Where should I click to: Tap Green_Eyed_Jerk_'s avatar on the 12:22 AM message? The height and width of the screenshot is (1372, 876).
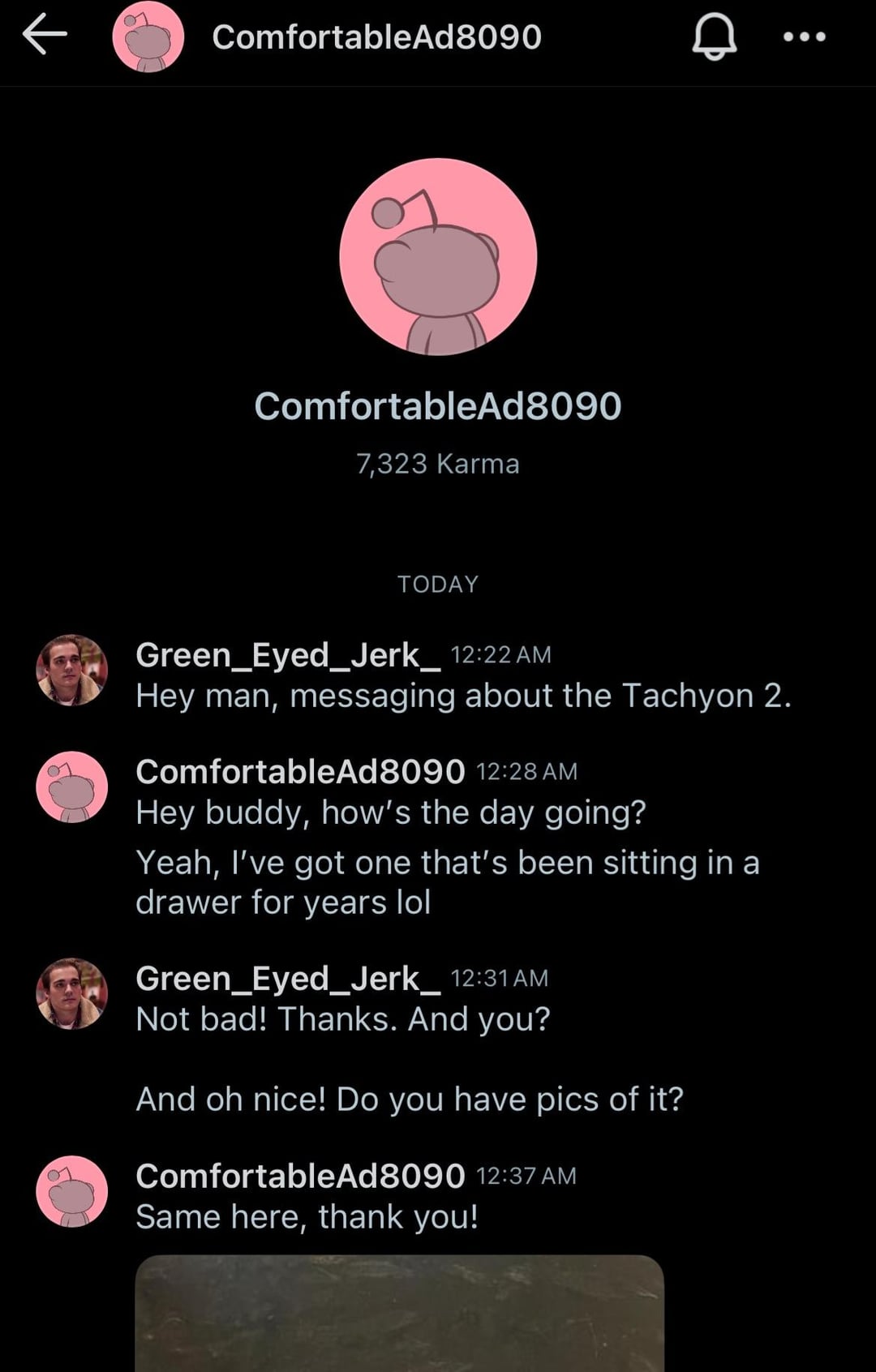(72, 670)
